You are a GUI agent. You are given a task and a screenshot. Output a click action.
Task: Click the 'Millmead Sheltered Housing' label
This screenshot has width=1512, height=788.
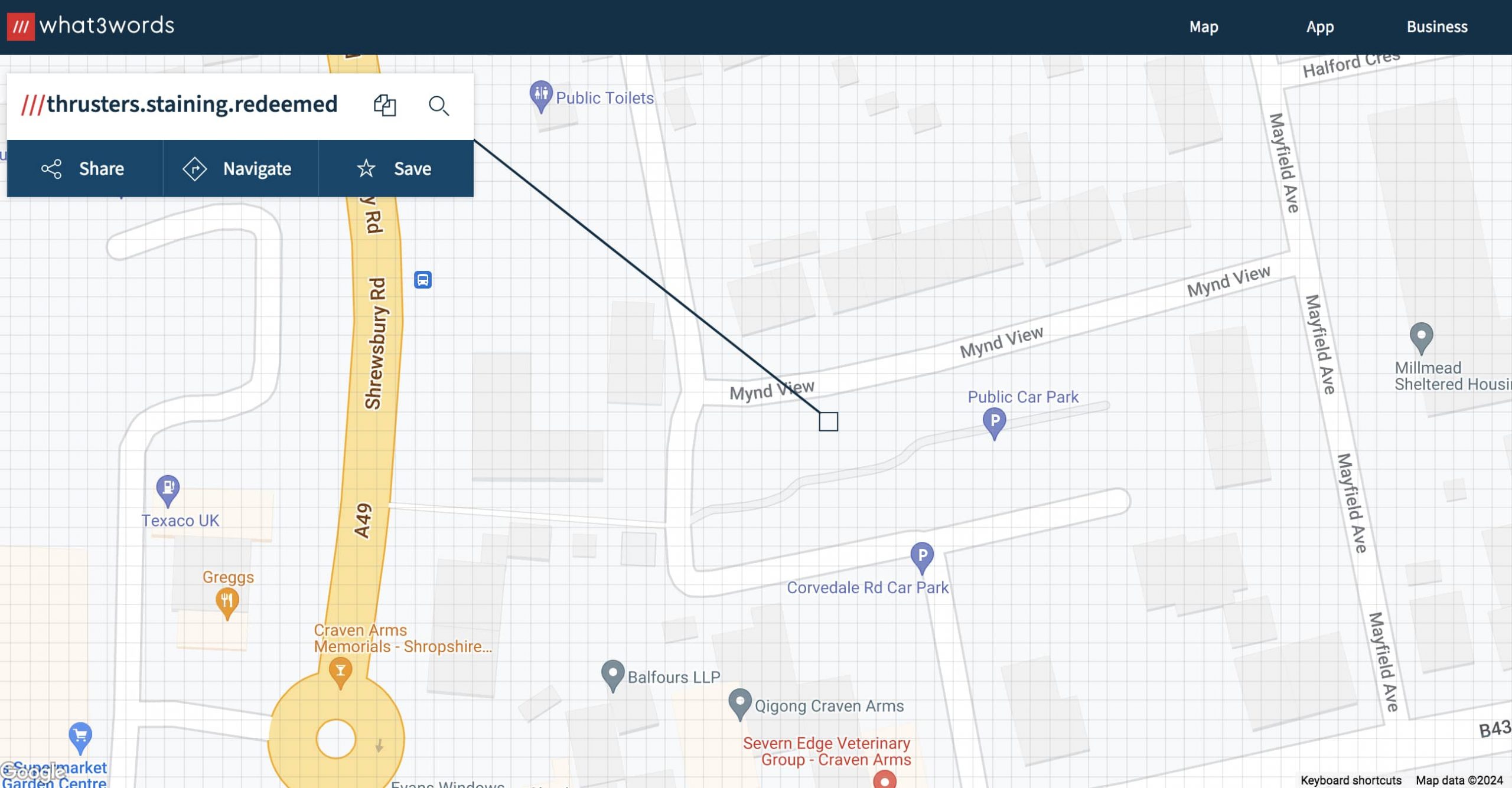1453,376
